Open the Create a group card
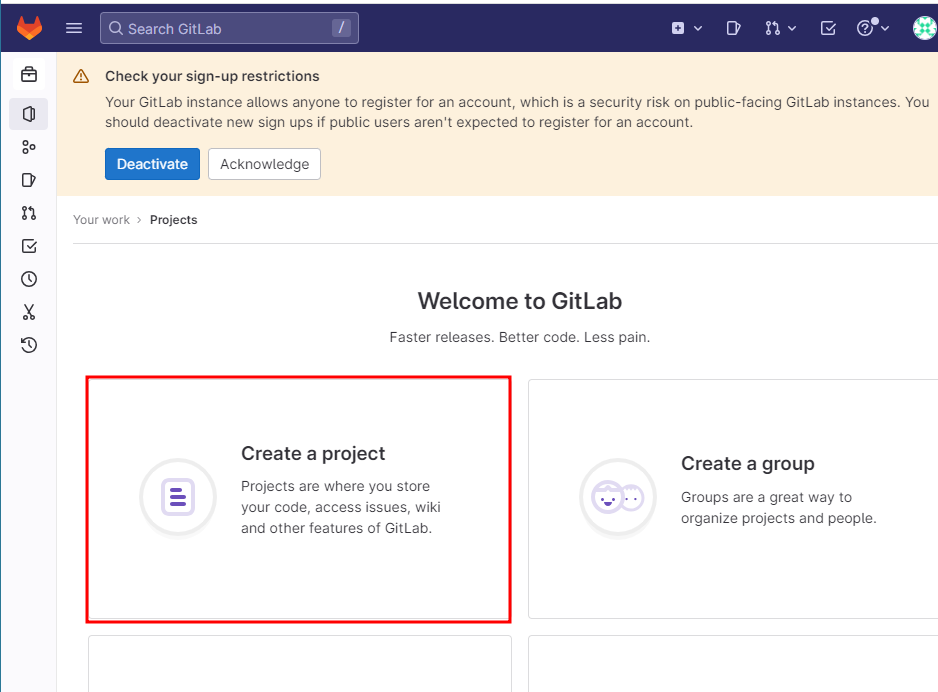This screenshot has width=938, height=692. pyautogui.click(x=733, y=499)
